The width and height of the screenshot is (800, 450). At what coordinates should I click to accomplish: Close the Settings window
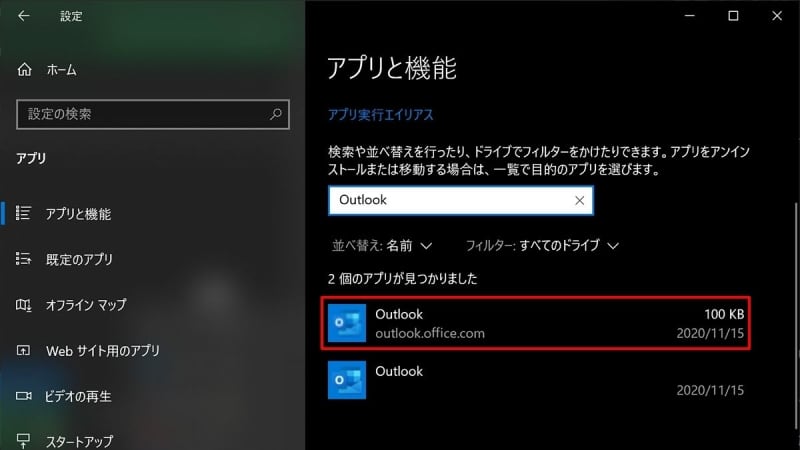pos(777,16)
